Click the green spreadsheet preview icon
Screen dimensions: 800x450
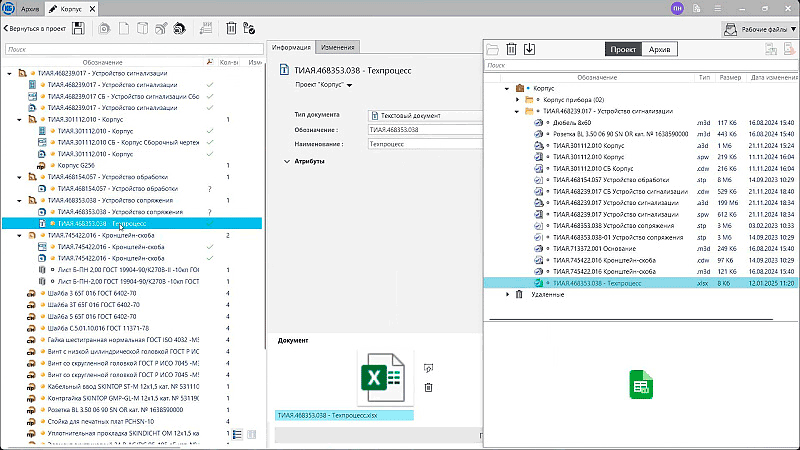[641, 385]
